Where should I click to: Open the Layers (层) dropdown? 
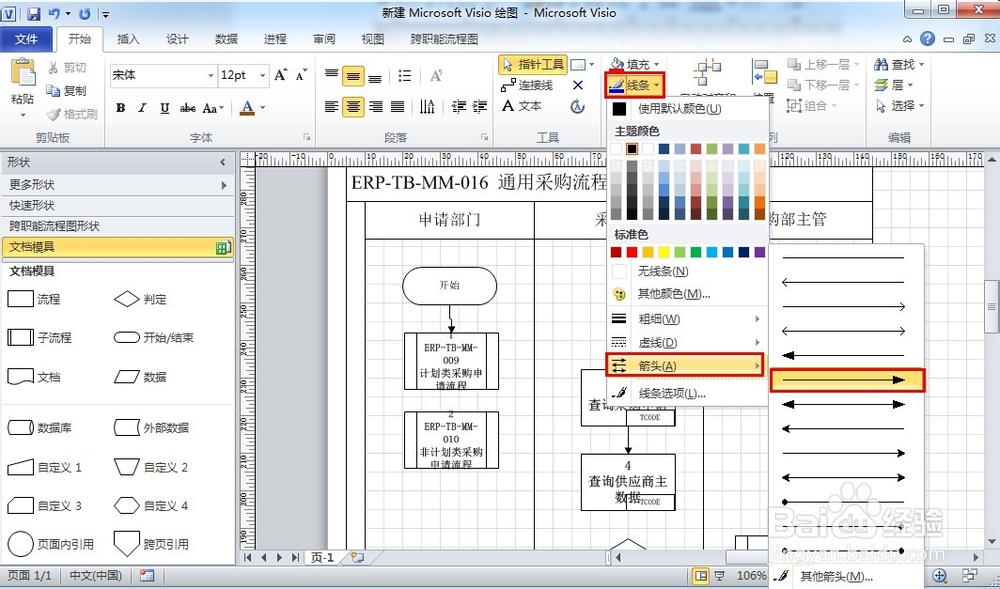(893, 85)
